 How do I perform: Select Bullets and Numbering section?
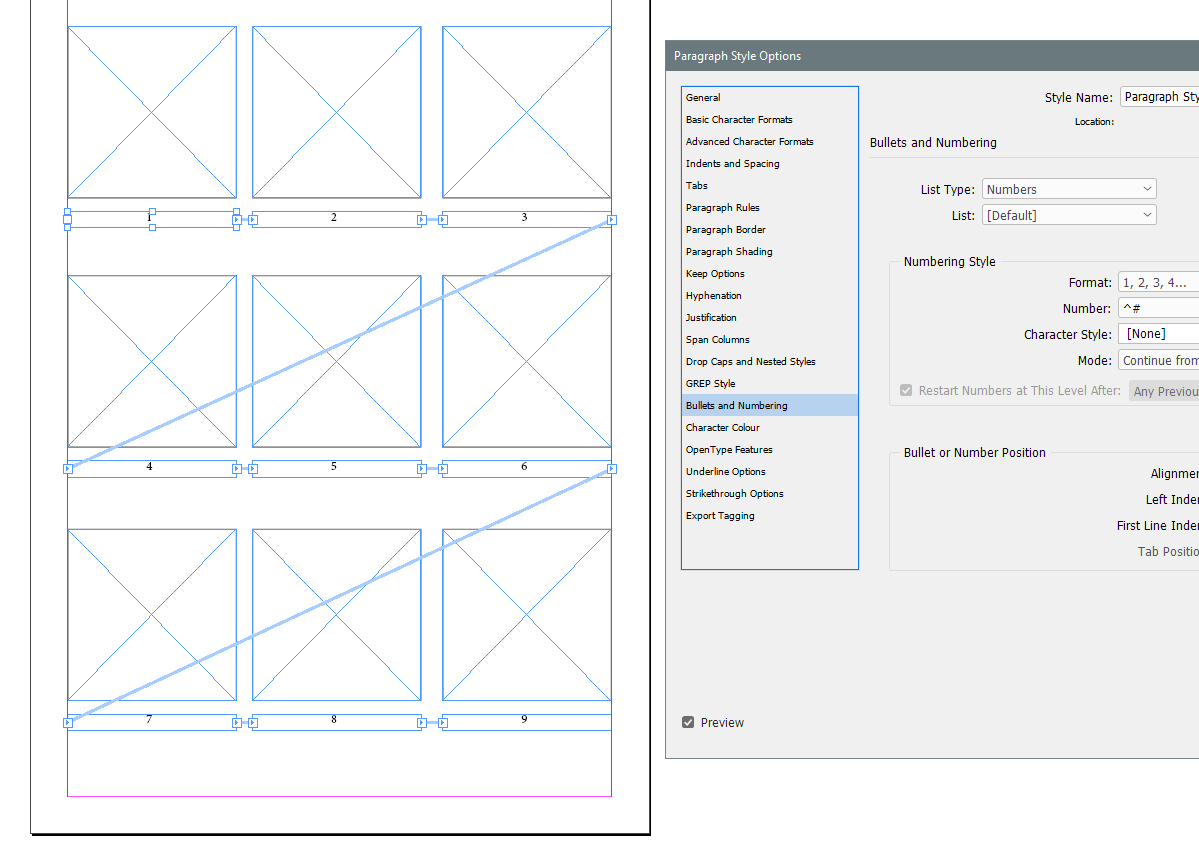[x=769, y=405]
